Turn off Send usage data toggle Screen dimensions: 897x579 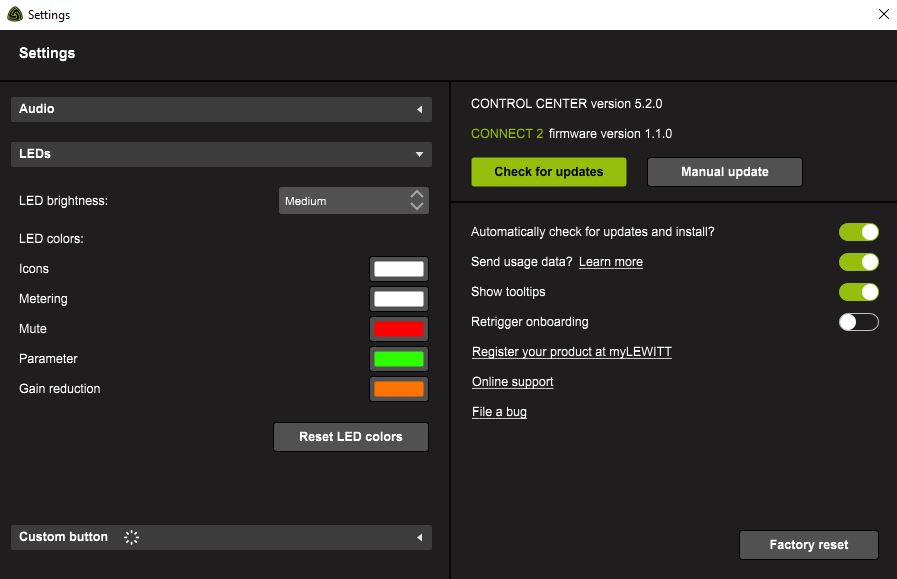coord(859,262)
